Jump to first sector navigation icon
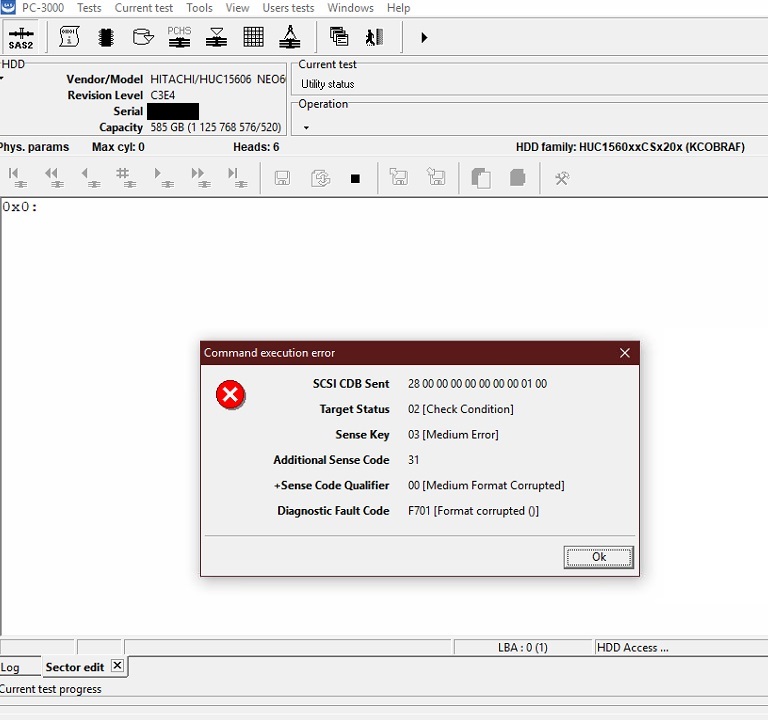The height and width of the screenshot is (720, 768). pos(16,178)
